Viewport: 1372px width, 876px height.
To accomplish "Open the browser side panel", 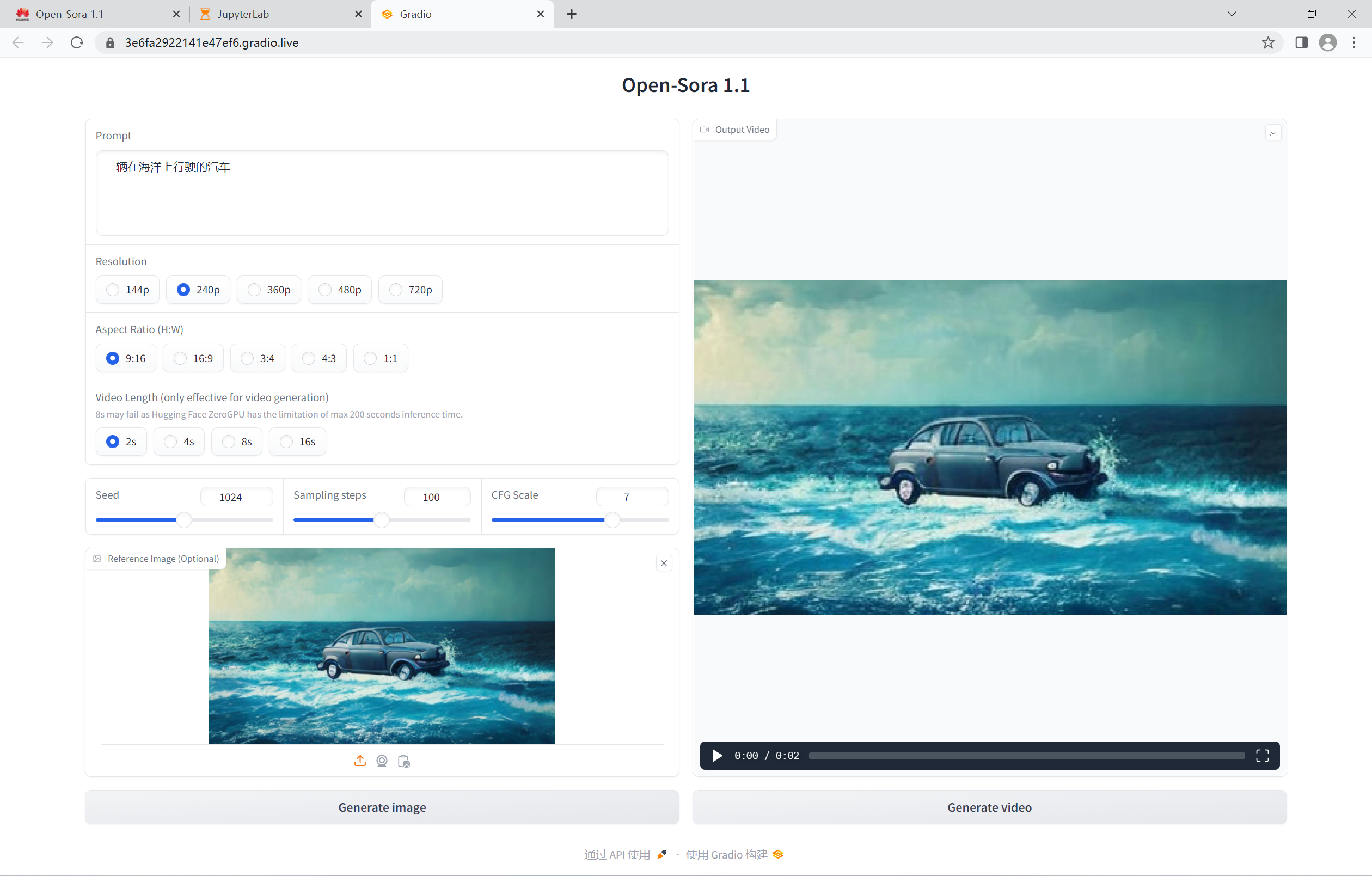I will (x=1301, y=43).
